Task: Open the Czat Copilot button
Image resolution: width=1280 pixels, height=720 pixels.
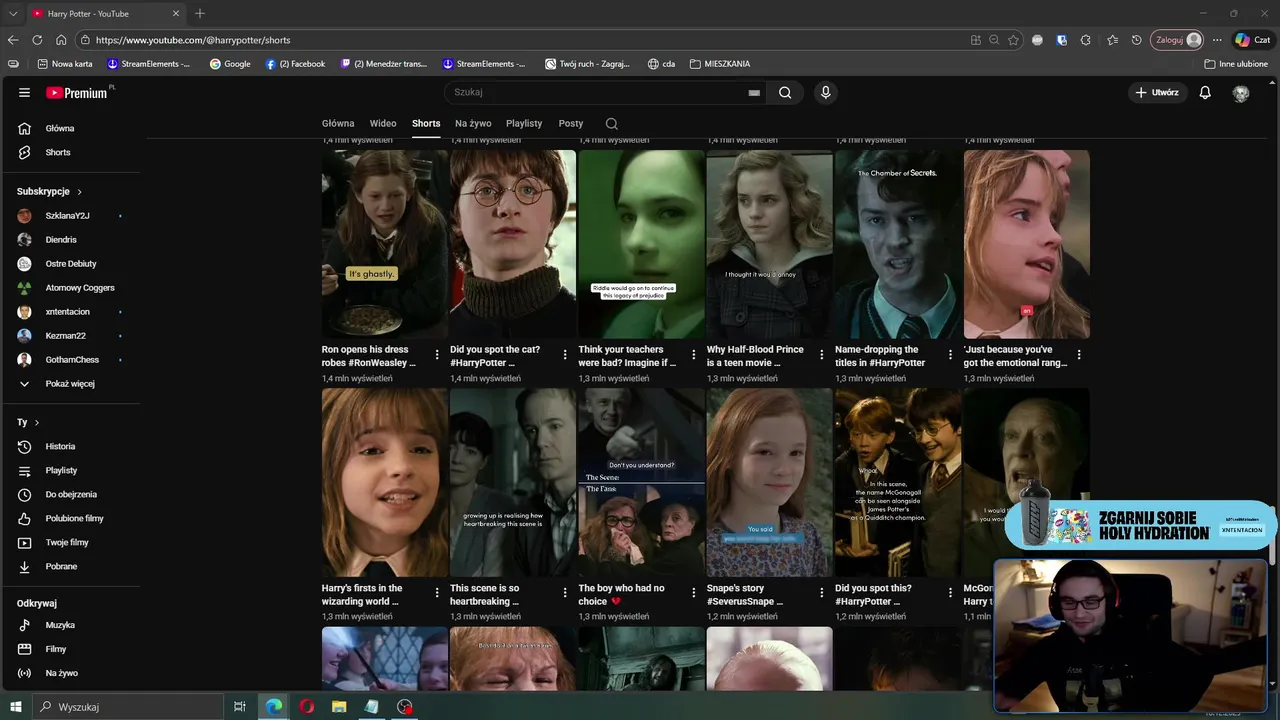Action: (x=1255, y=40)
